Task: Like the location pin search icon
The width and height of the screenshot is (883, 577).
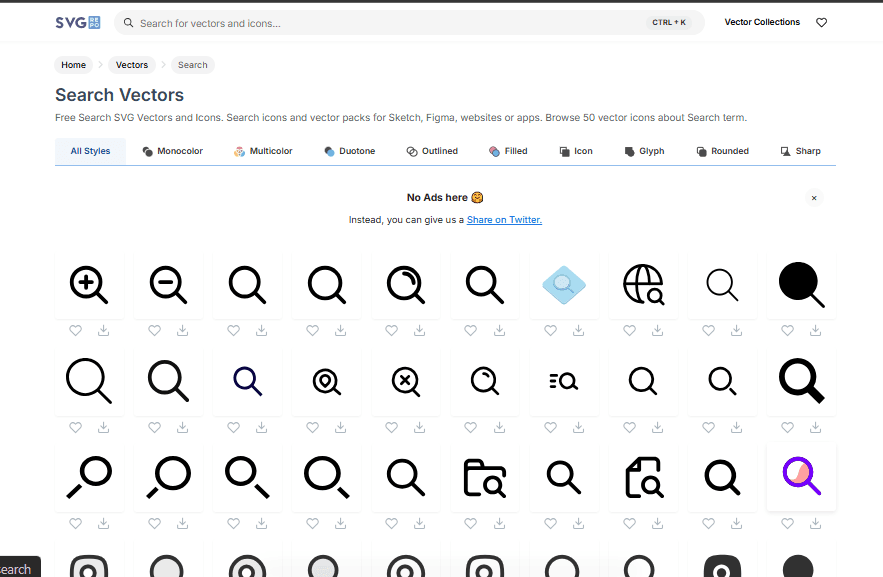Action: pyautogui.click(x=313, y=427)
